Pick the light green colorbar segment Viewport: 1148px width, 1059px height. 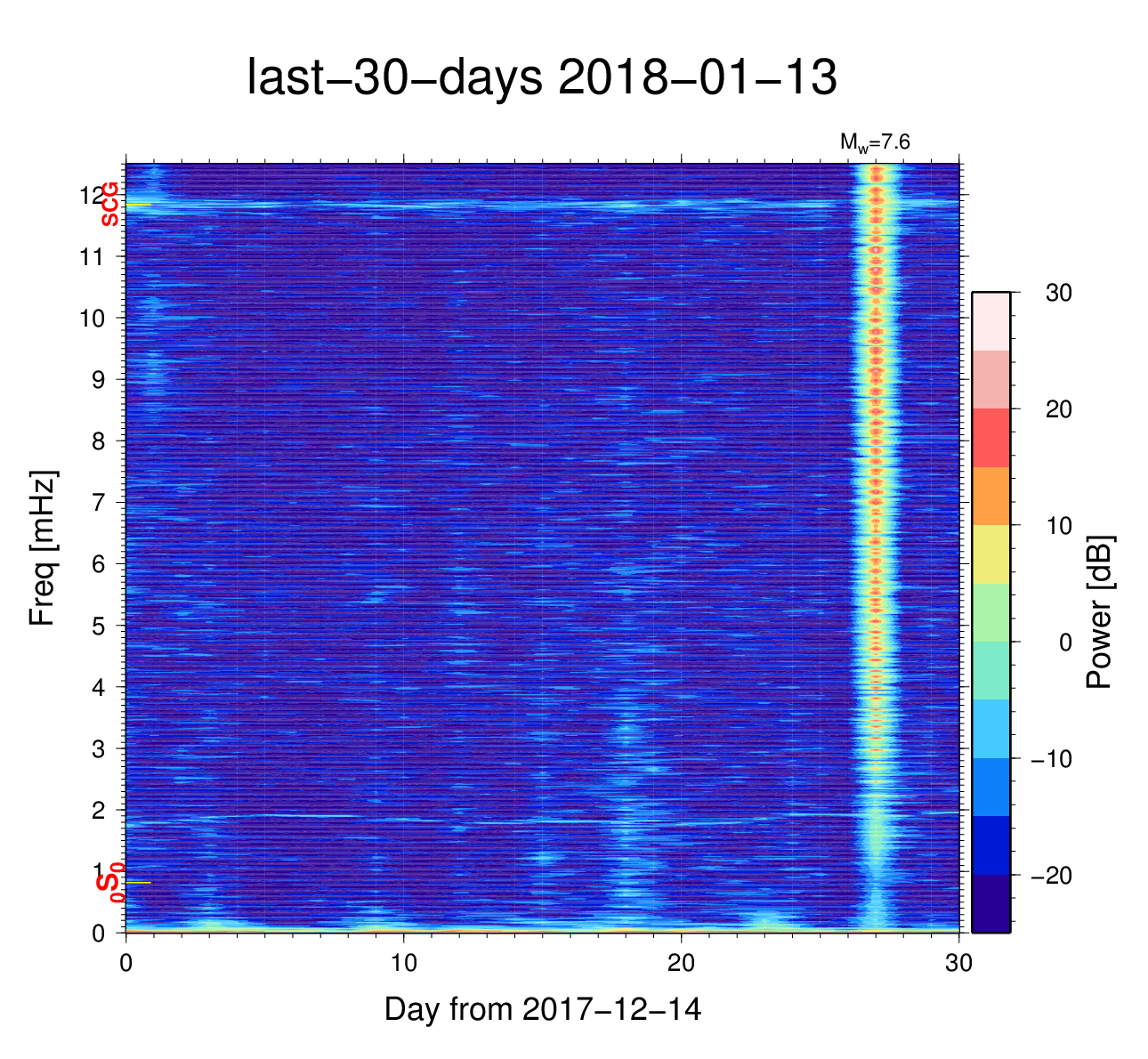point(990,612)
